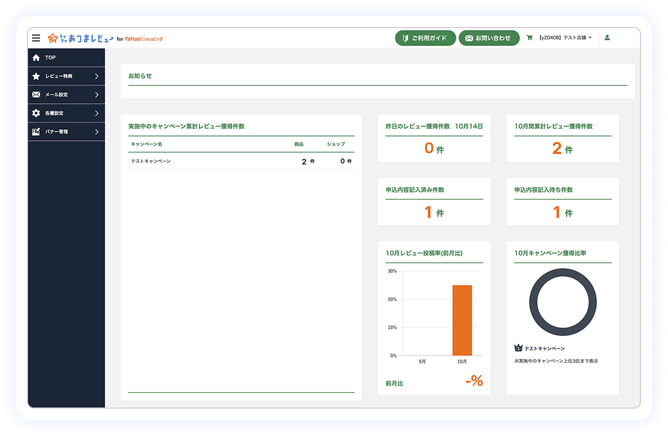This screenshot has height=436, width=668.
Task: Open the shopping cart icon in header
Action: (529, 38)
